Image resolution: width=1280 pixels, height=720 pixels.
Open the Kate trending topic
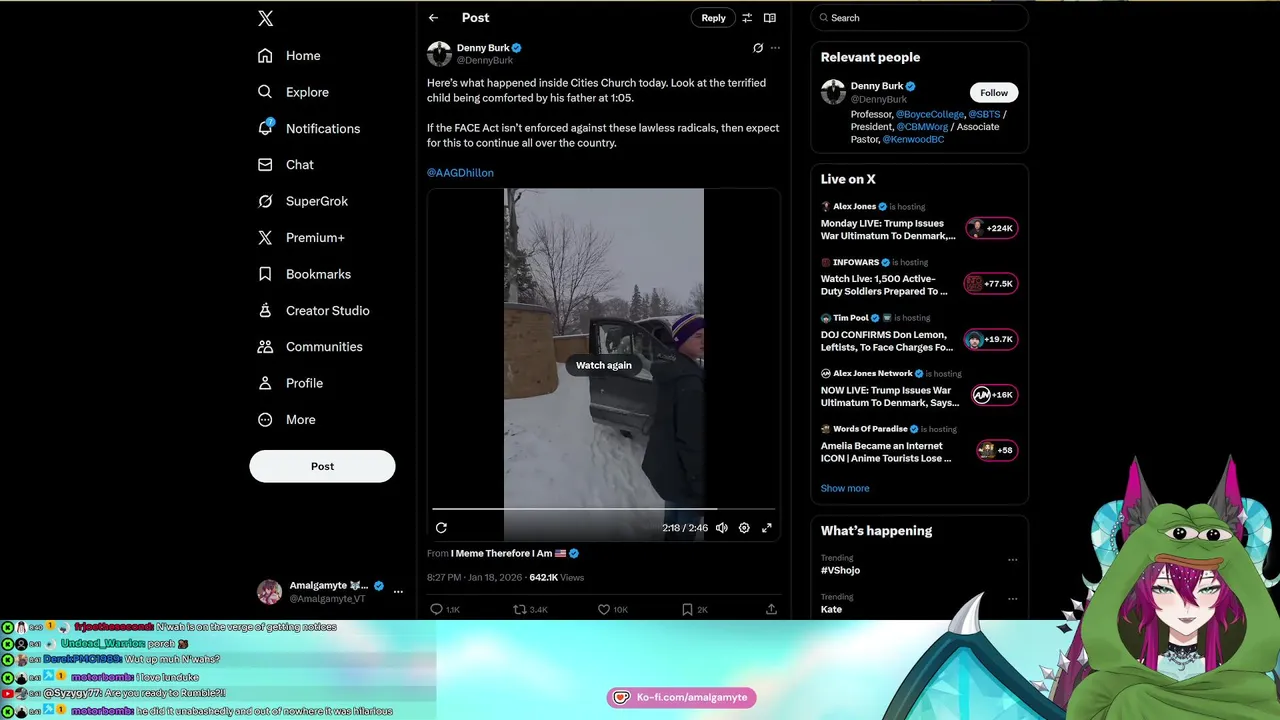tap(831, 609)
